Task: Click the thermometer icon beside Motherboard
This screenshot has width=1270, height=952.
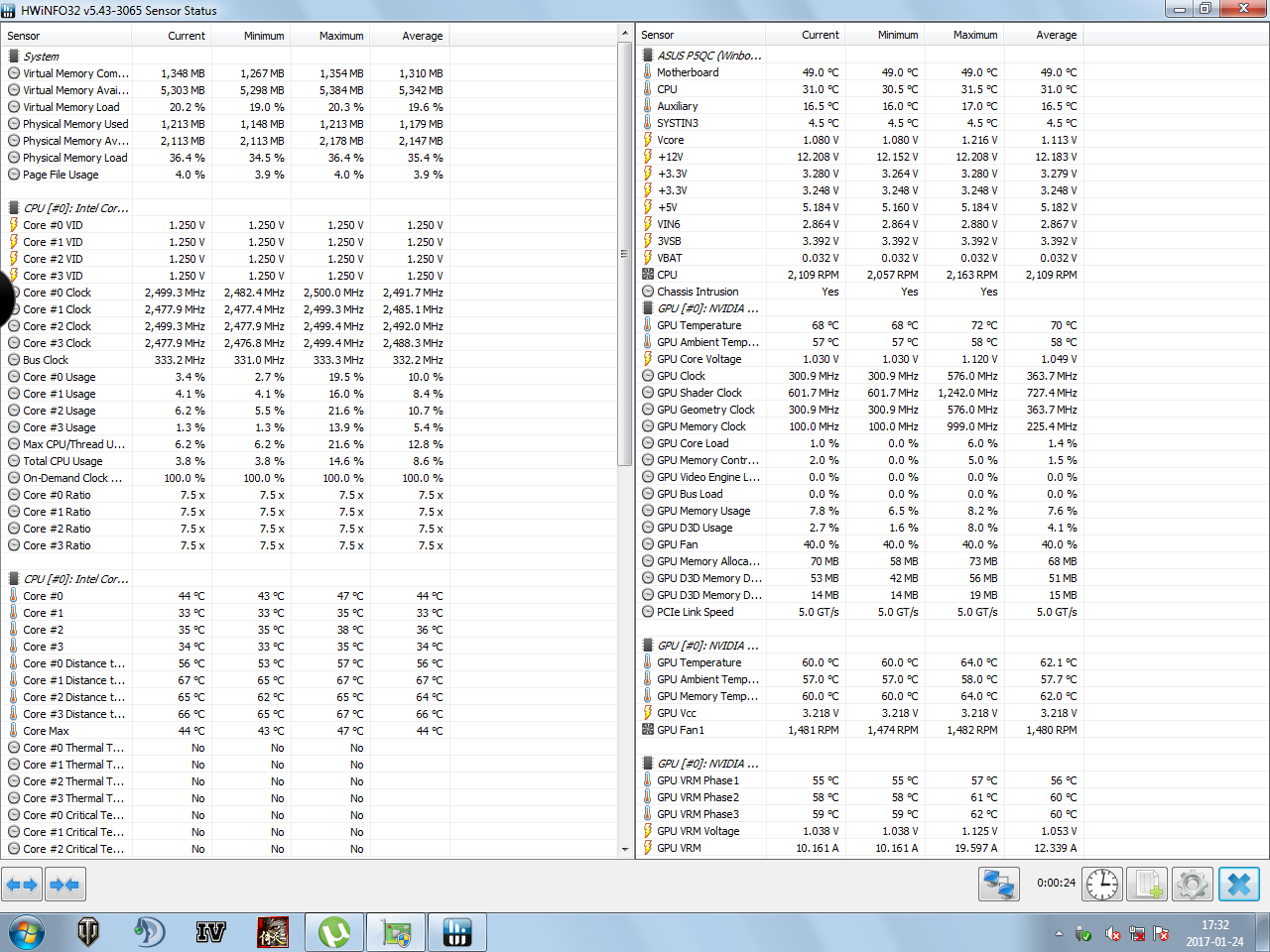Action: point(648,72)
